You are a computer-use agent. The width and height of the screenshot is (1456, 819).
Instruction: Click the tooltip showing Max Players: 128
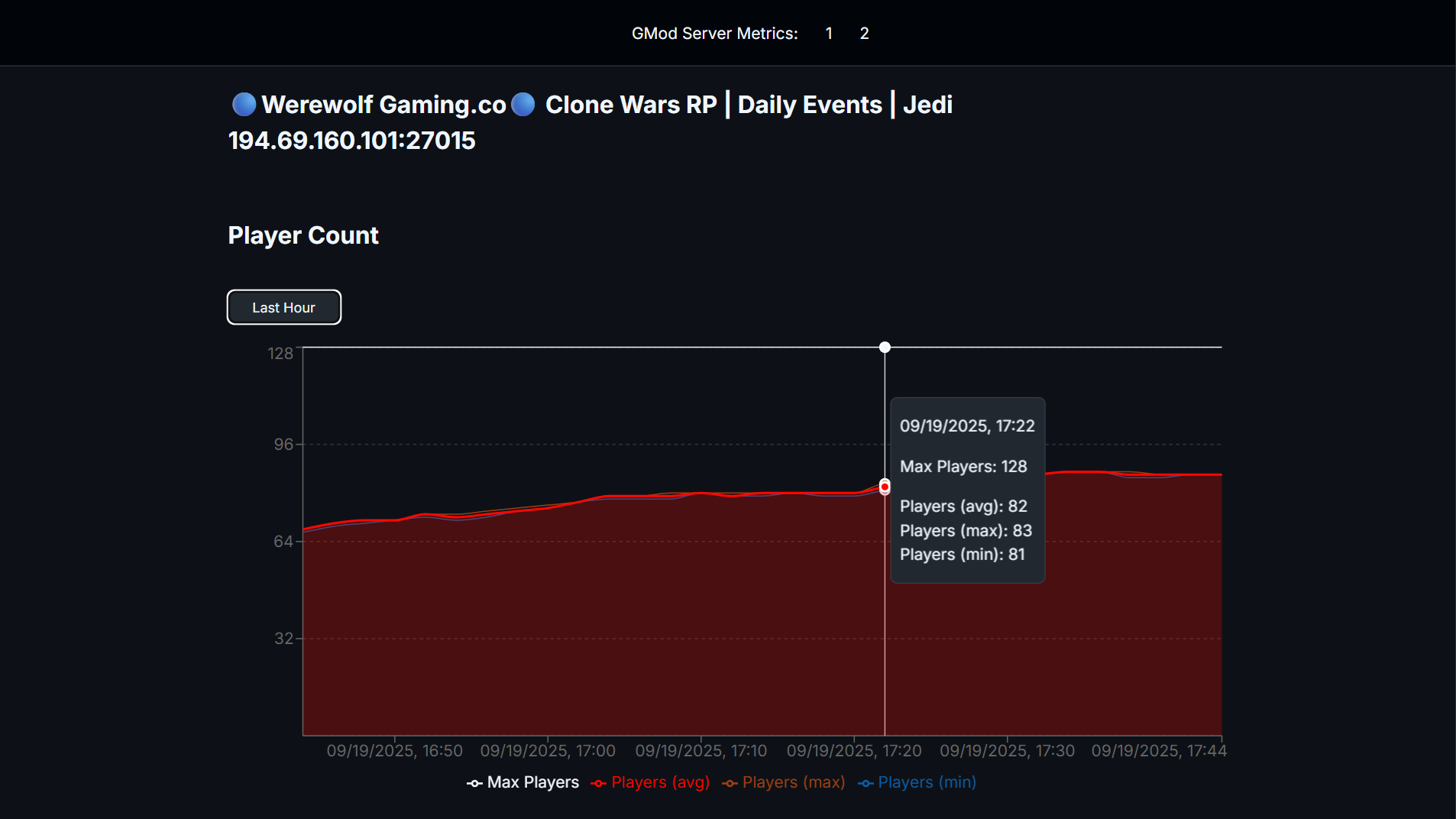coord(967,490)
